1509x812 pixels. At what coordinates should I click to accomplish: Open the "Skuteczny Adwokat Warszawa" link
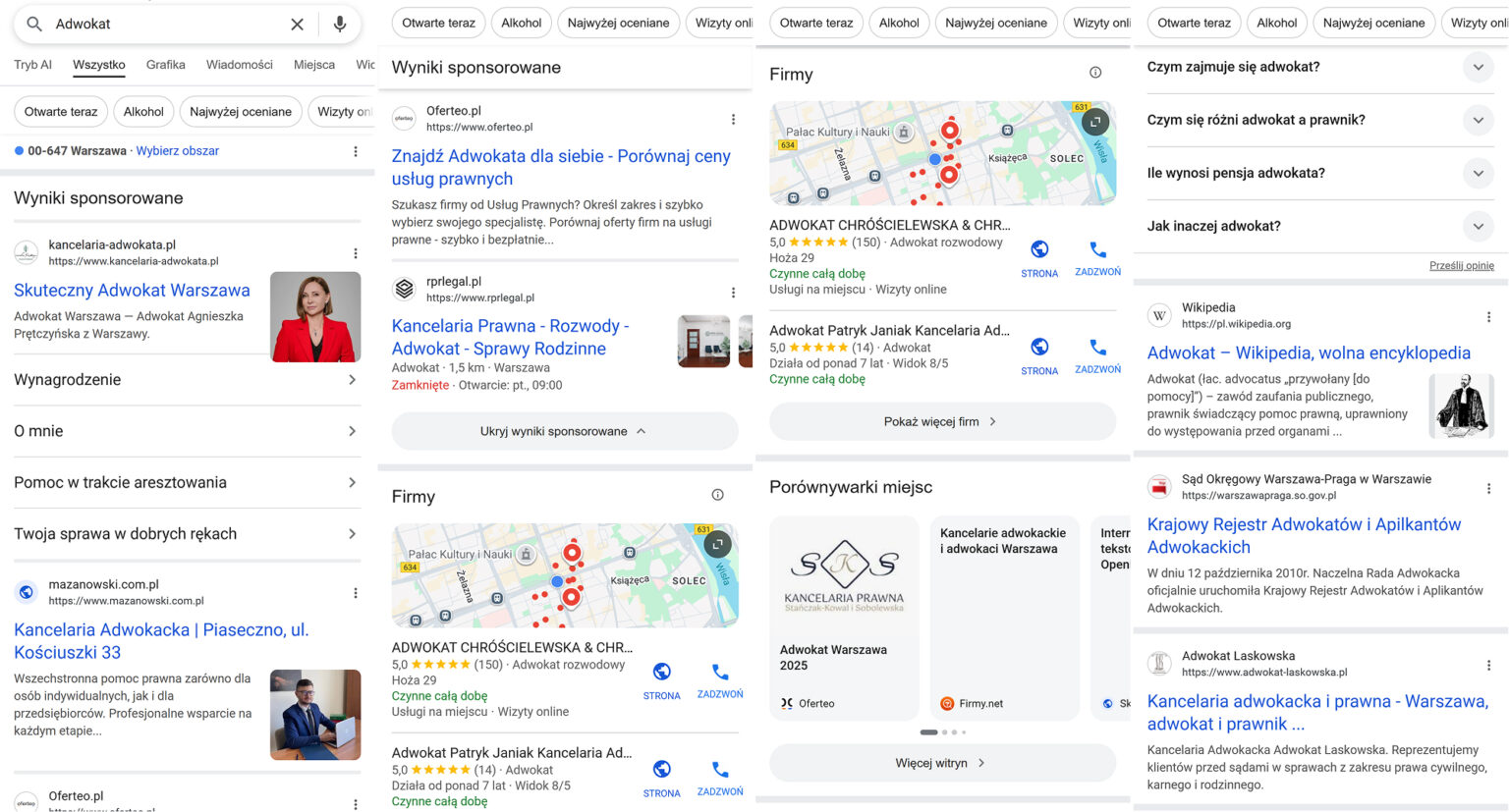coord(132,291)
